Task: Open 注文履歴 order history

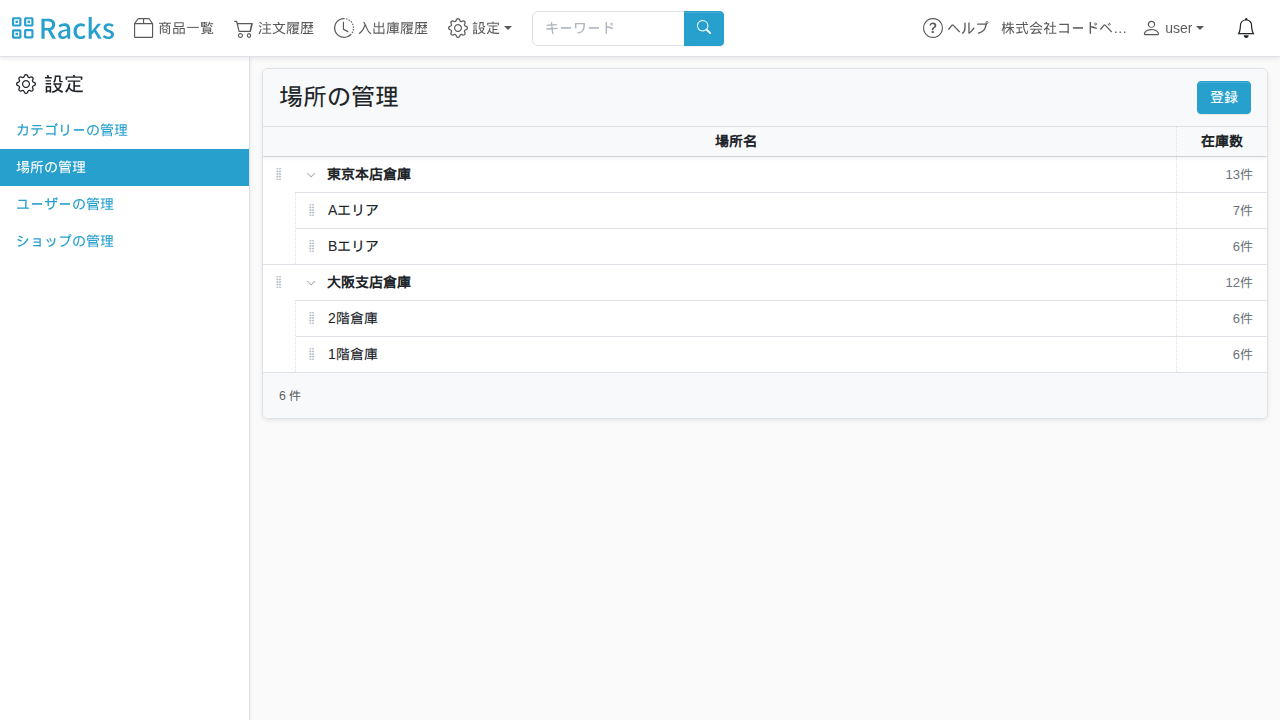Action: coord(274,28)
